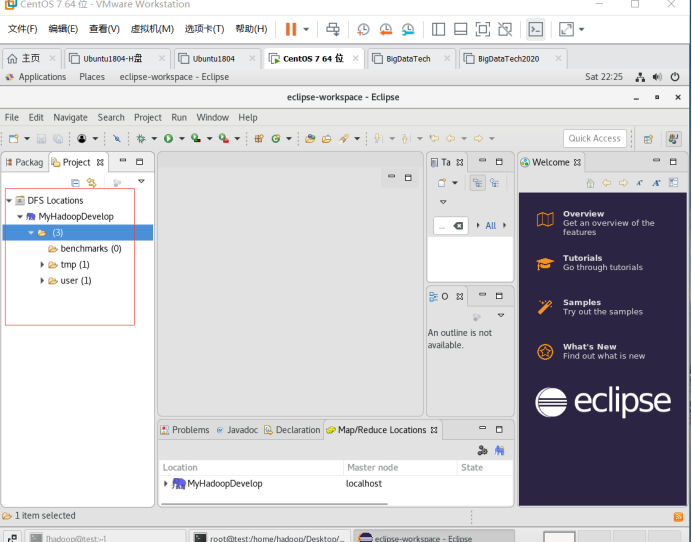
Task: Open the New wizard dropdown arrow
Action: [26, 139]
